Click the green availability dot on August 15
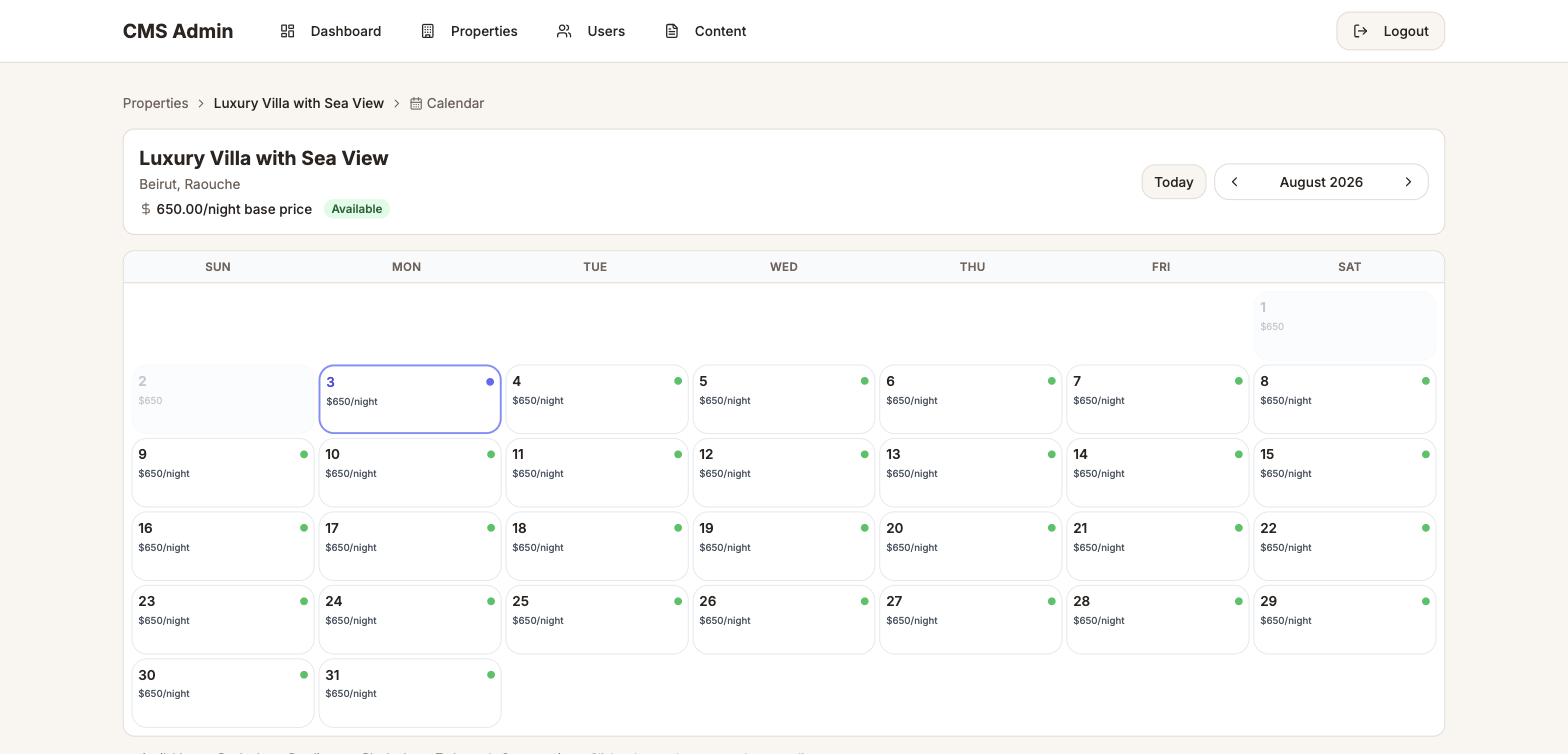The width and height of the screenshot is (1568, 755). [x=1426, y=454]
